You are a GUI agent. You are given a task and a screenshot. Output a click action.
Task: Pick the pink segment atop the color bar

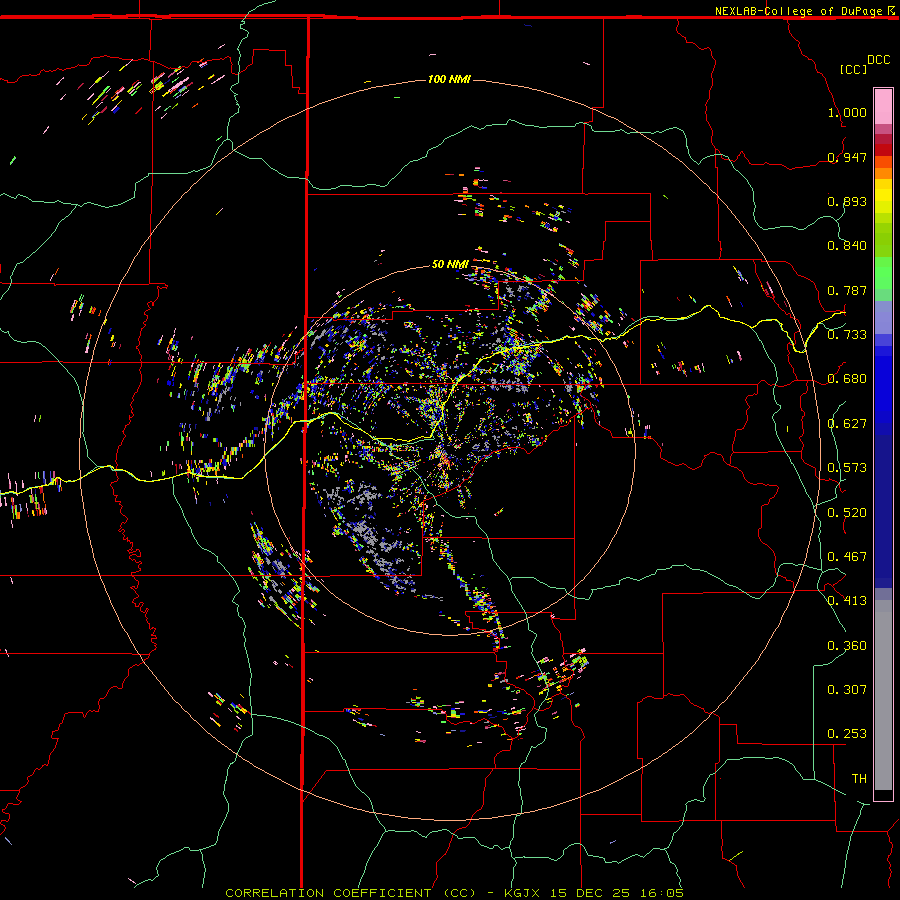click(883, 106)
